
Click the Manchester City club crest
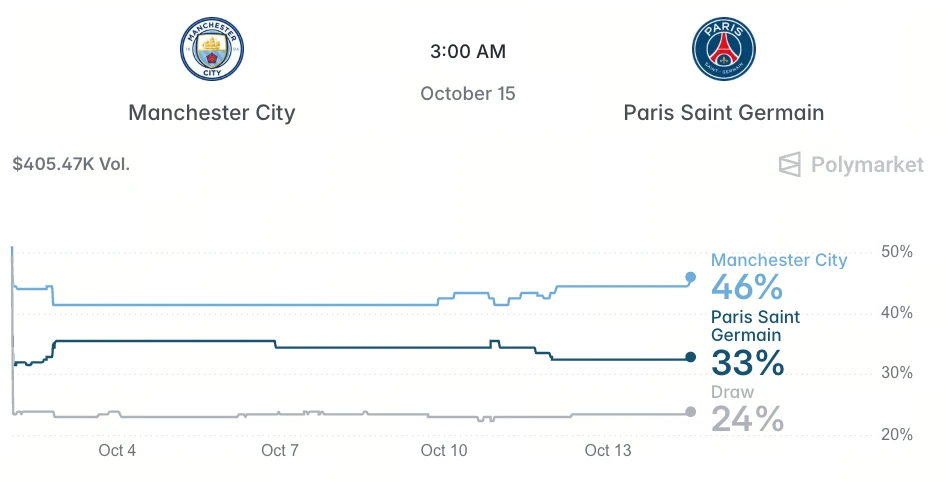coord(212,49)
